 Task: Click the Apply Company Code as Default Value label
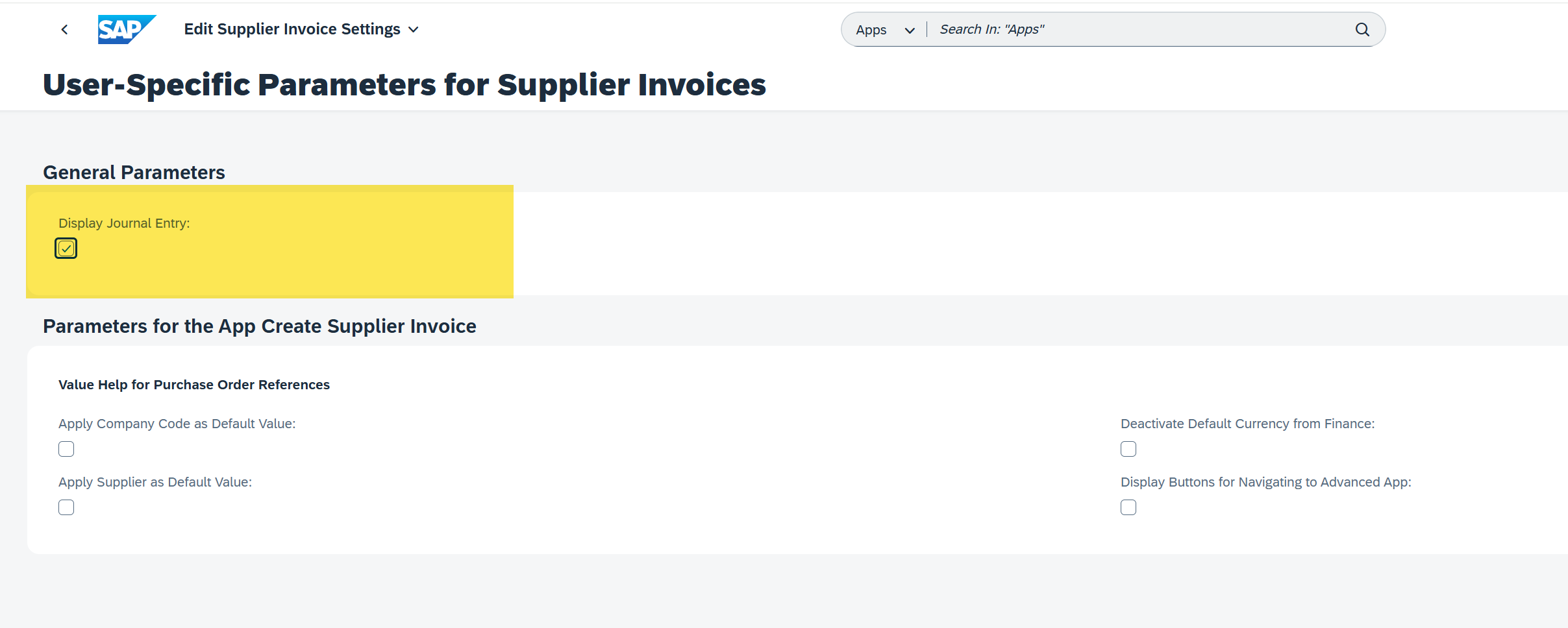[x=177, y=424]
